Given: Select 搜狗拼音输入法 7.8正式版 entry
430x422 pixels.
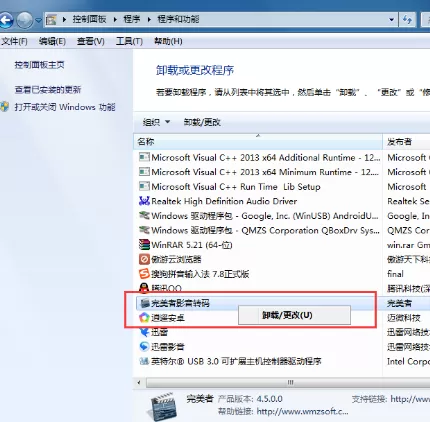Looking at the screenshot, I should click(200, 274).
